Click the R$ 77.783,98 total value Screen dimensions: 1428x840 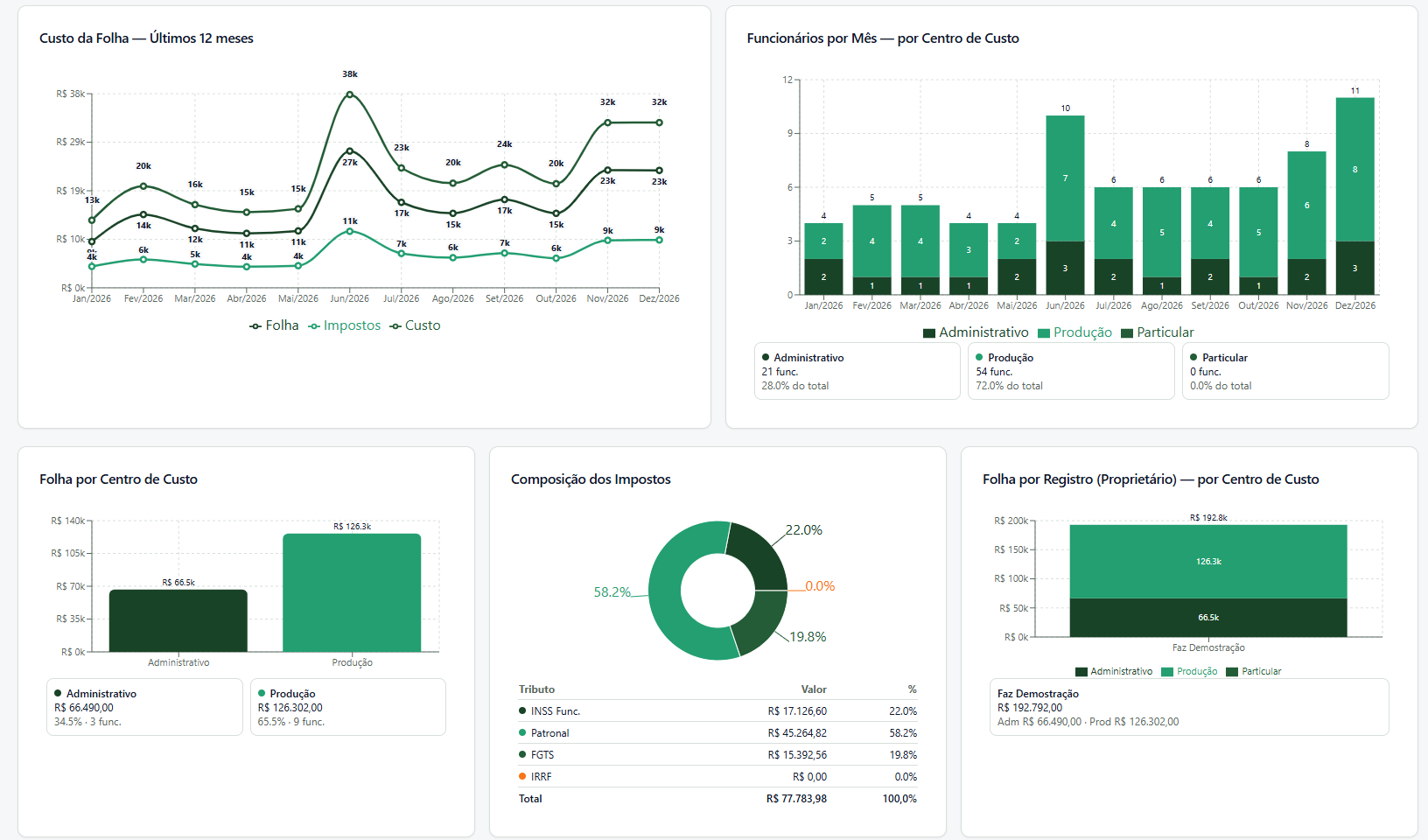(796, 799)
